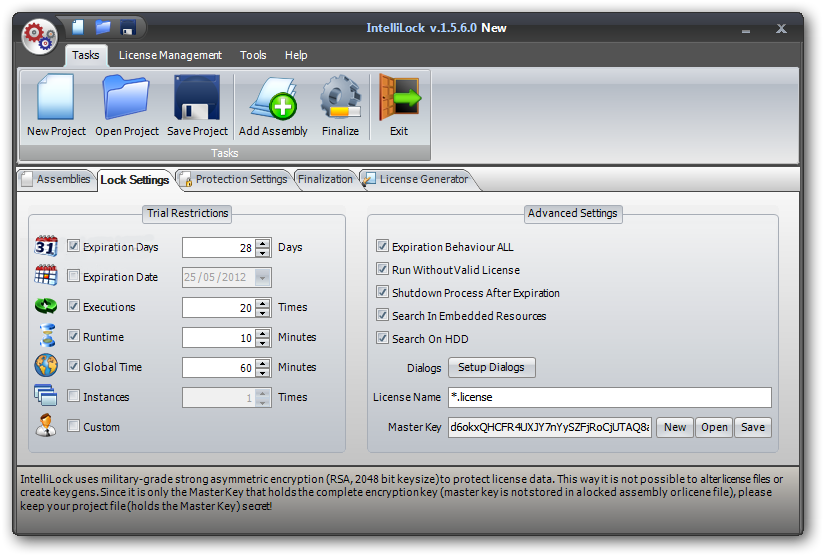Click the Expiration Days value field

tap(219, 248)
